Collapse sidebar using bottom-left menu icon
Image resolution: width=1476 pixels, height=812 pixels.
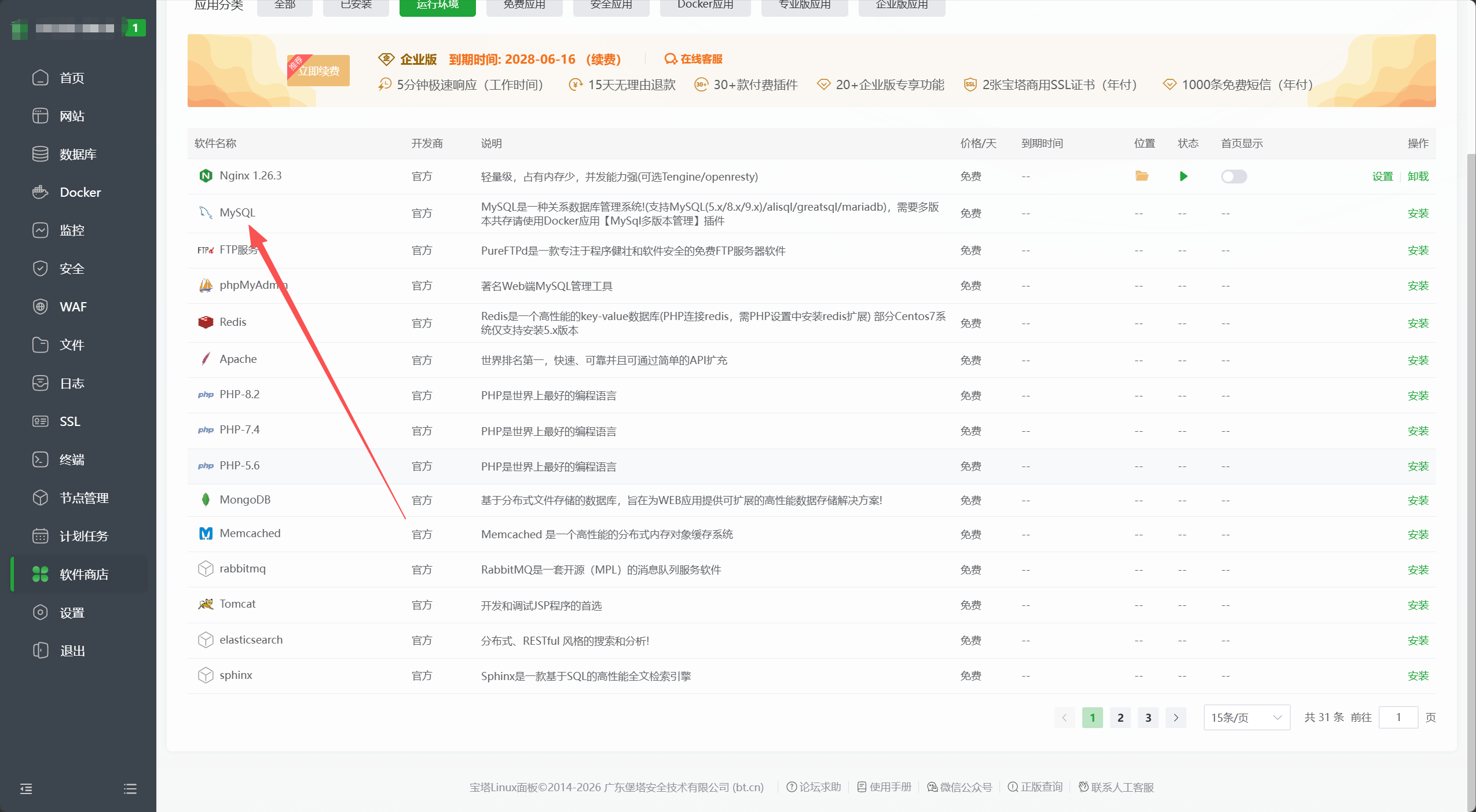point(26,788)
